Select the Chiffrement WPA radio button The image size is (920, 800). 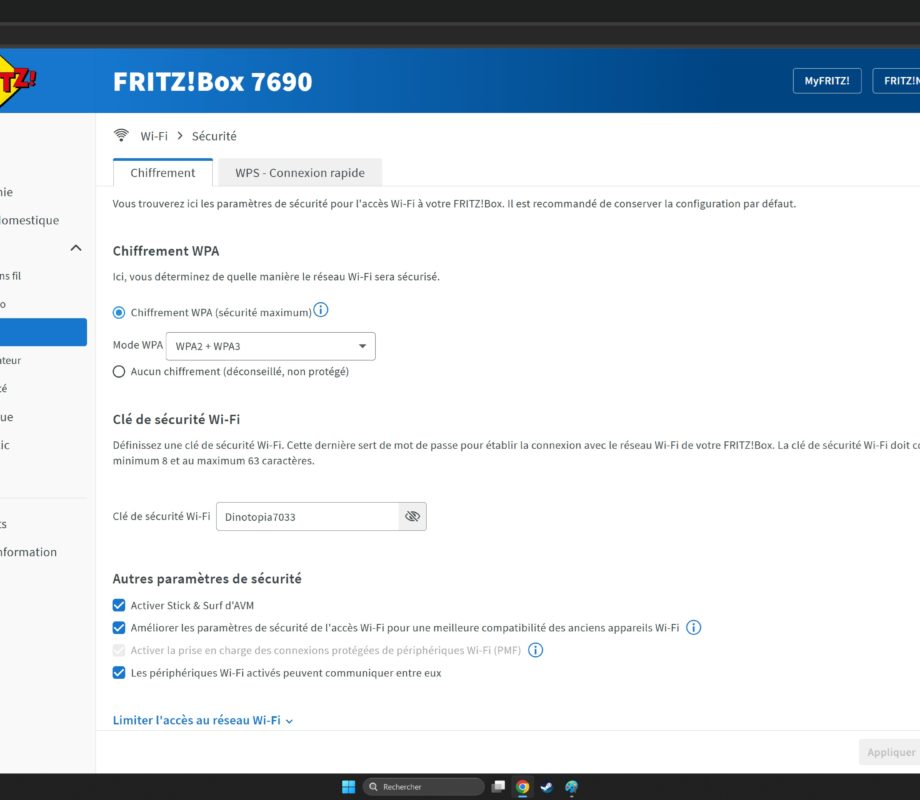[x=119, y=313]
